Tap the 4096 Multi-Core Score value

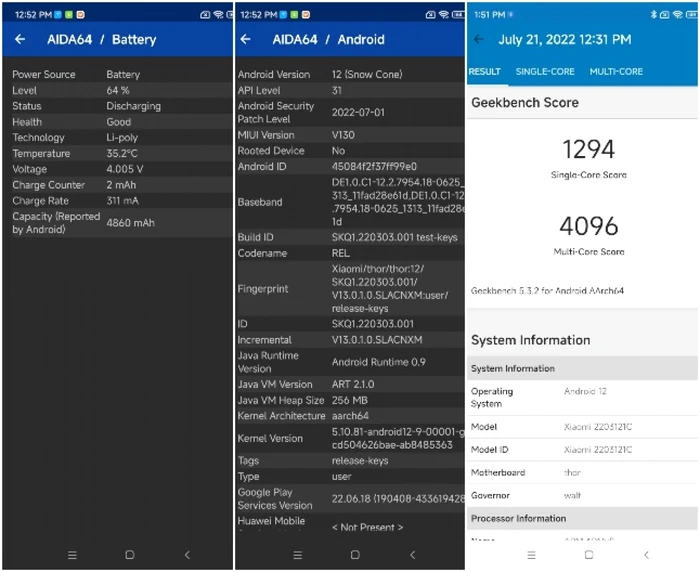pos(588,226)
